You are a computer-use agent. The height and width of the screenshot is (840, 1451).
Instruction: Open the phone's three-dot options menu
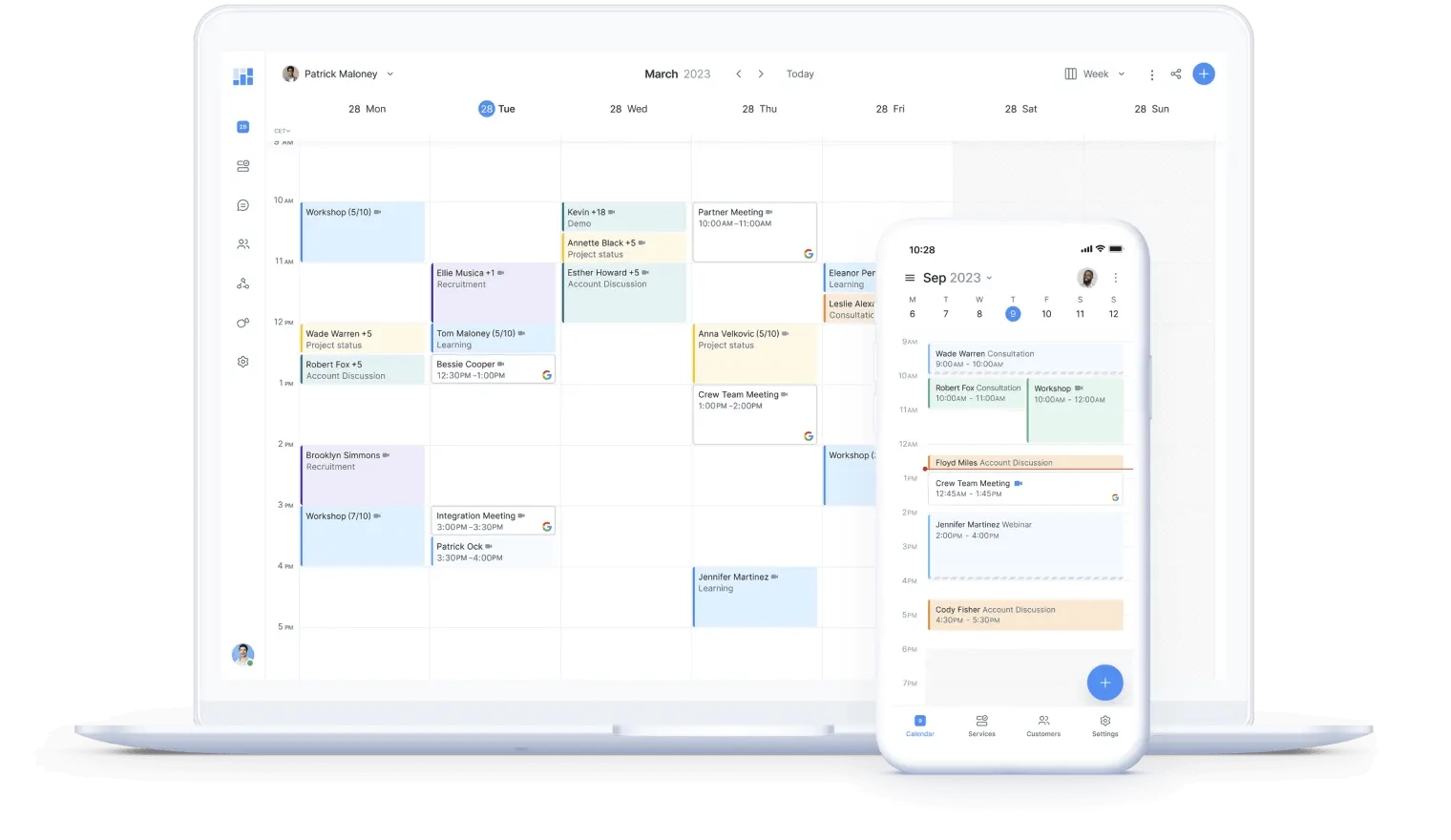[1115, 278]
